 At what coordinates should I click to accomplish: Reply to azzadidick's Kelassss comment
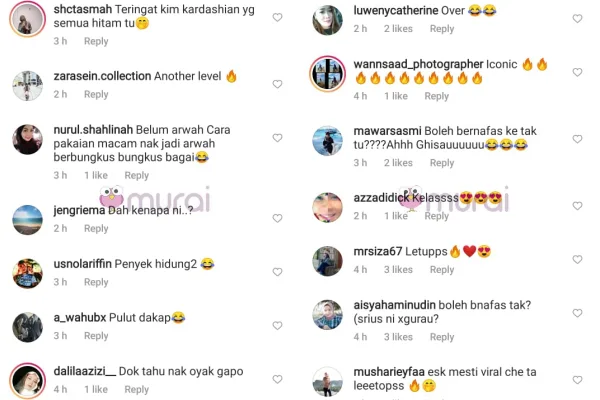[x=437, y=216]
